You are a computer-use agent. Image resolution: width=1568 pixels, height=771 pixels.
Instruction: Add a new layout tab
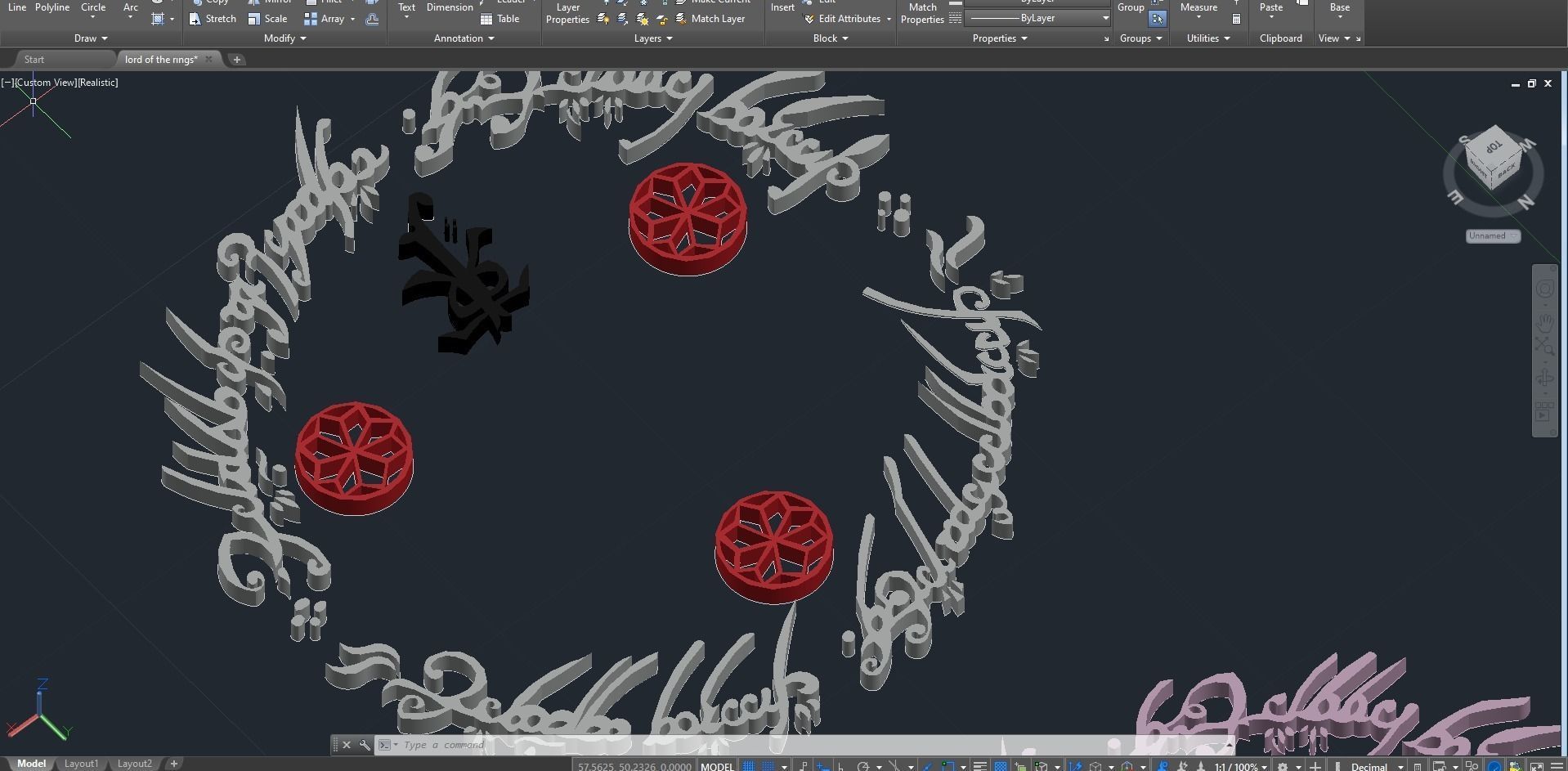tap(173, 764)
